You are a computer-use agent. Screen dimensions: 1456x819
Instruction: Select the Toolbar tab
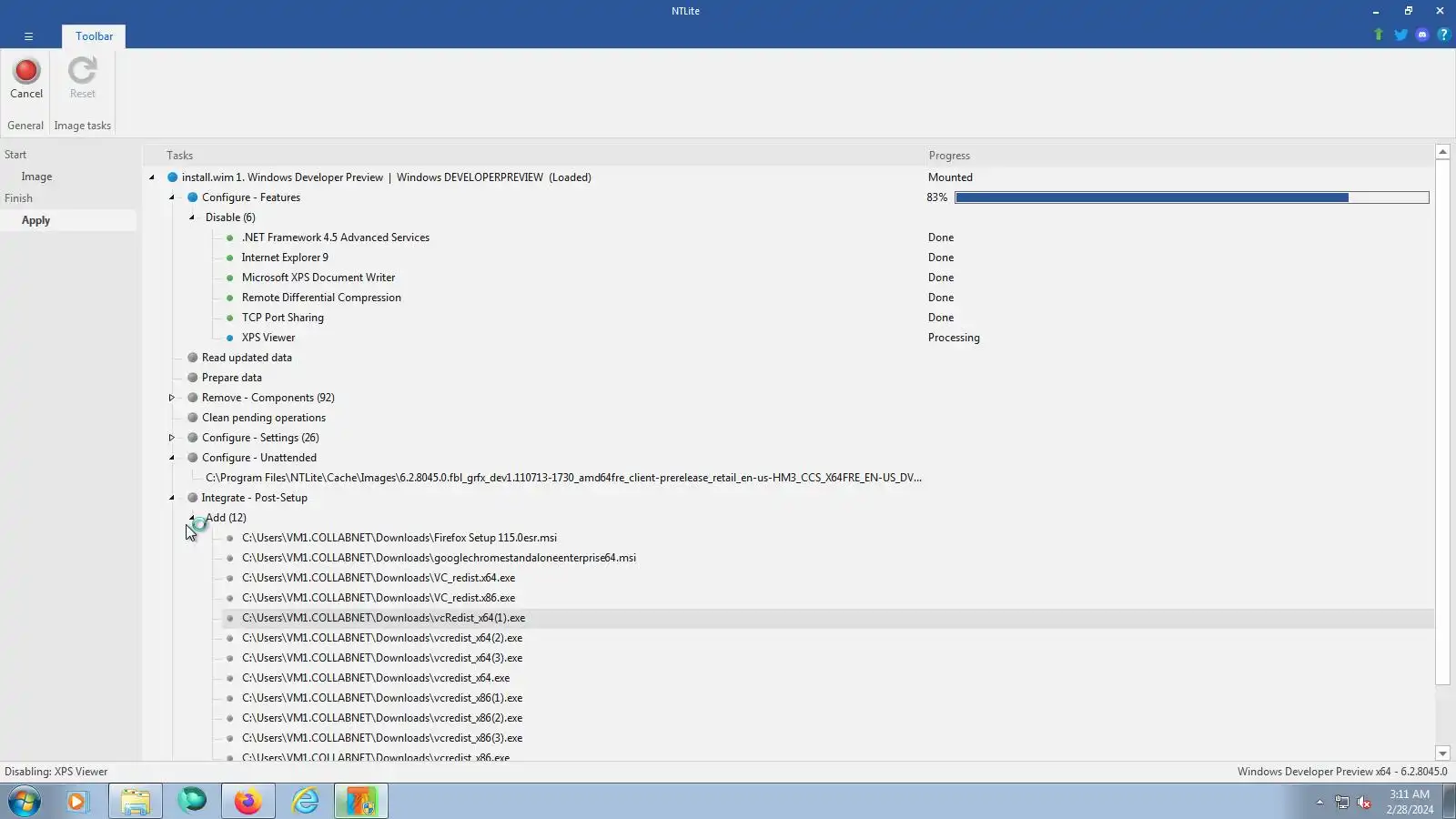95,36
